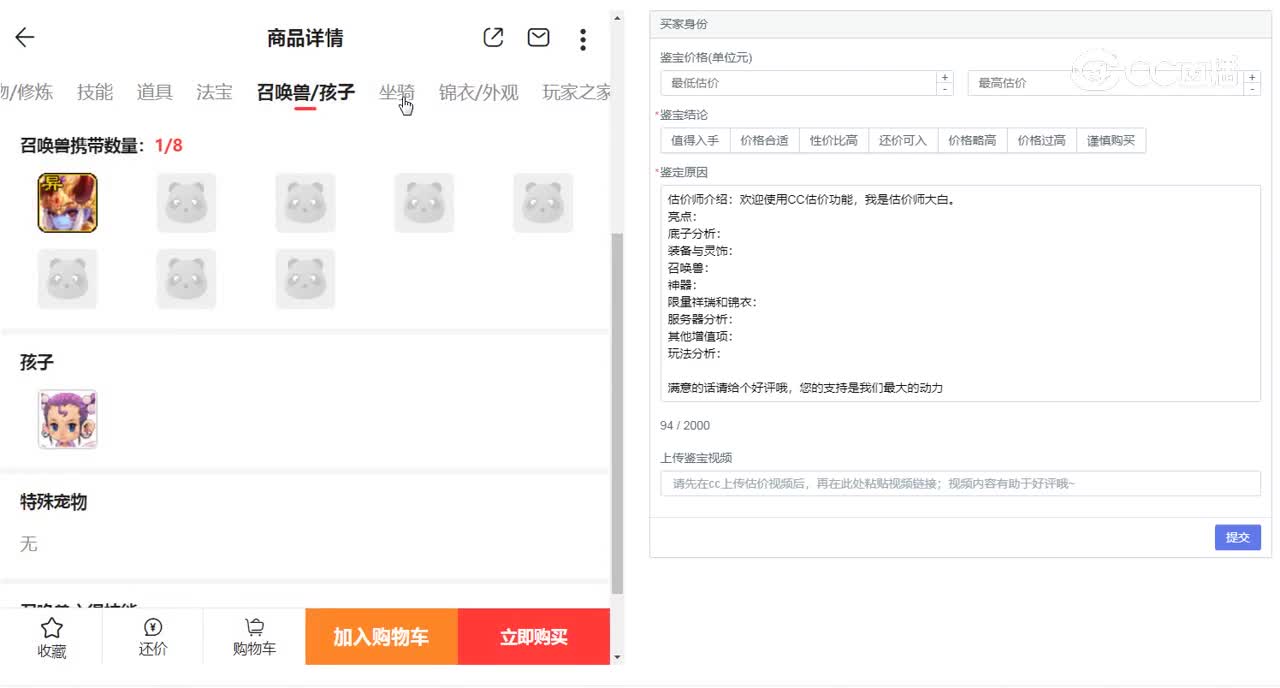Select the child character avatar
Screen dimensions: 1280x688
(68, 419)
